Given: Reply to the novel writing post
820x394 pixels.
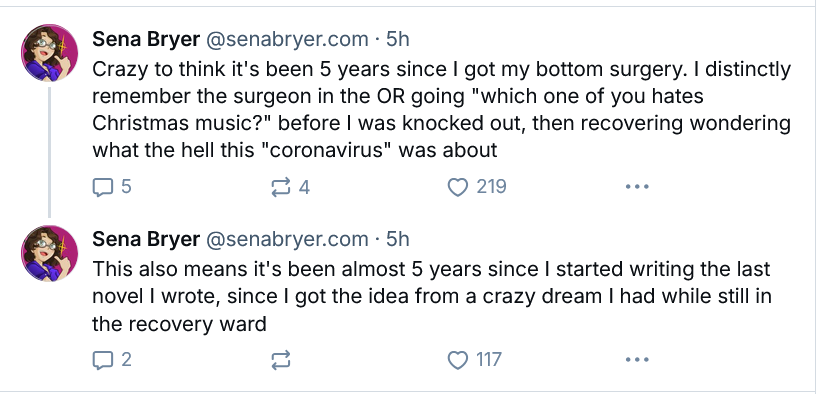Looking at the screenshot, I should coord(111,360).
